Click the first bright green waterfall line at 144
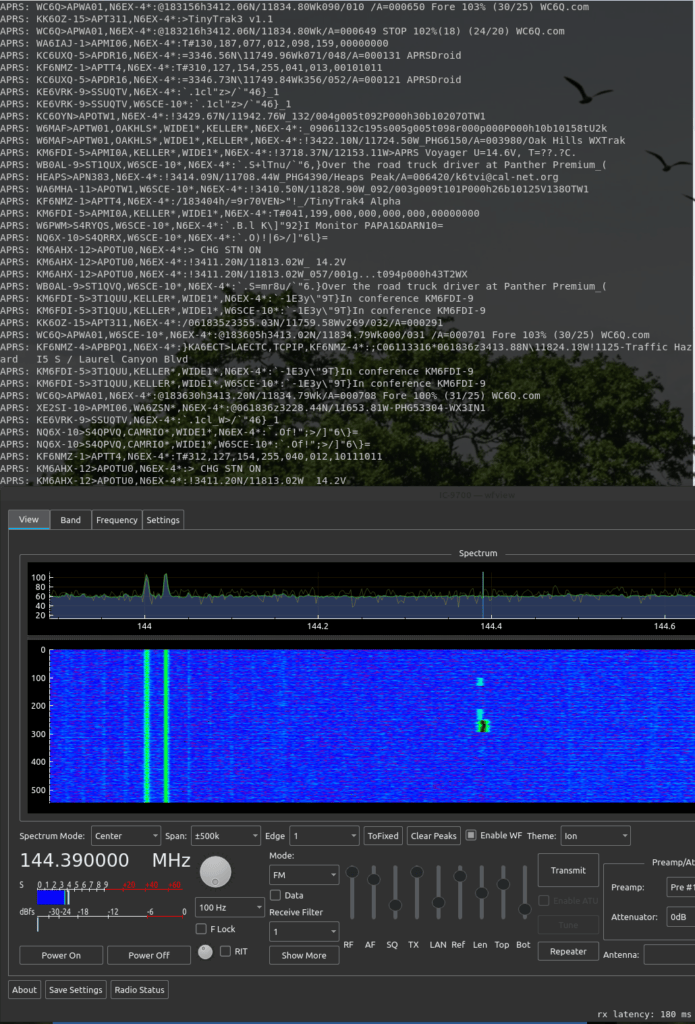This screenshot has width=695, height=1024. [x=146, y=726]
